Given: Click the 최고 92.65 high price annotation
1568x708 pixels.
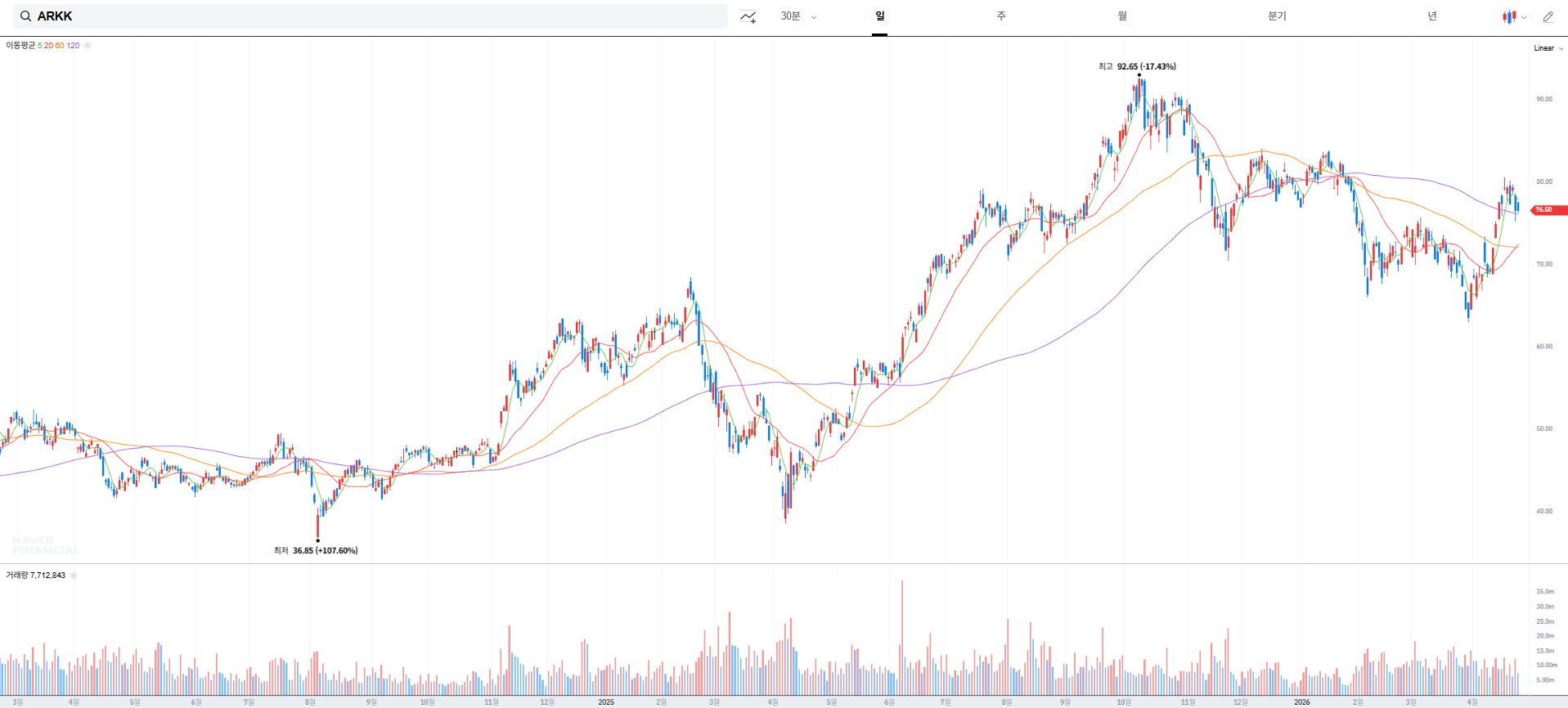Looking at the screenshot, I should pyautogui.click(x=1137, y=66).
